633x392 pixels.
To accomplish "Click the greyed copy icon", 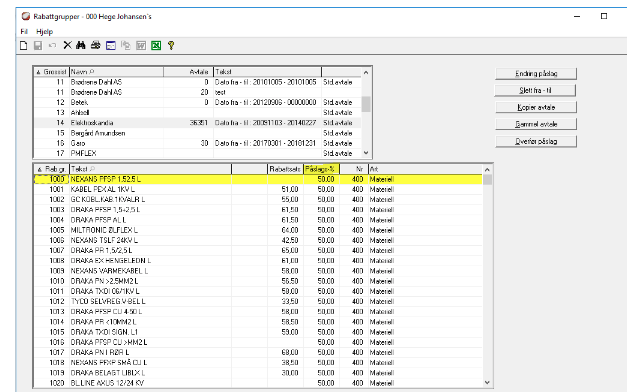I will pos(126,46).
